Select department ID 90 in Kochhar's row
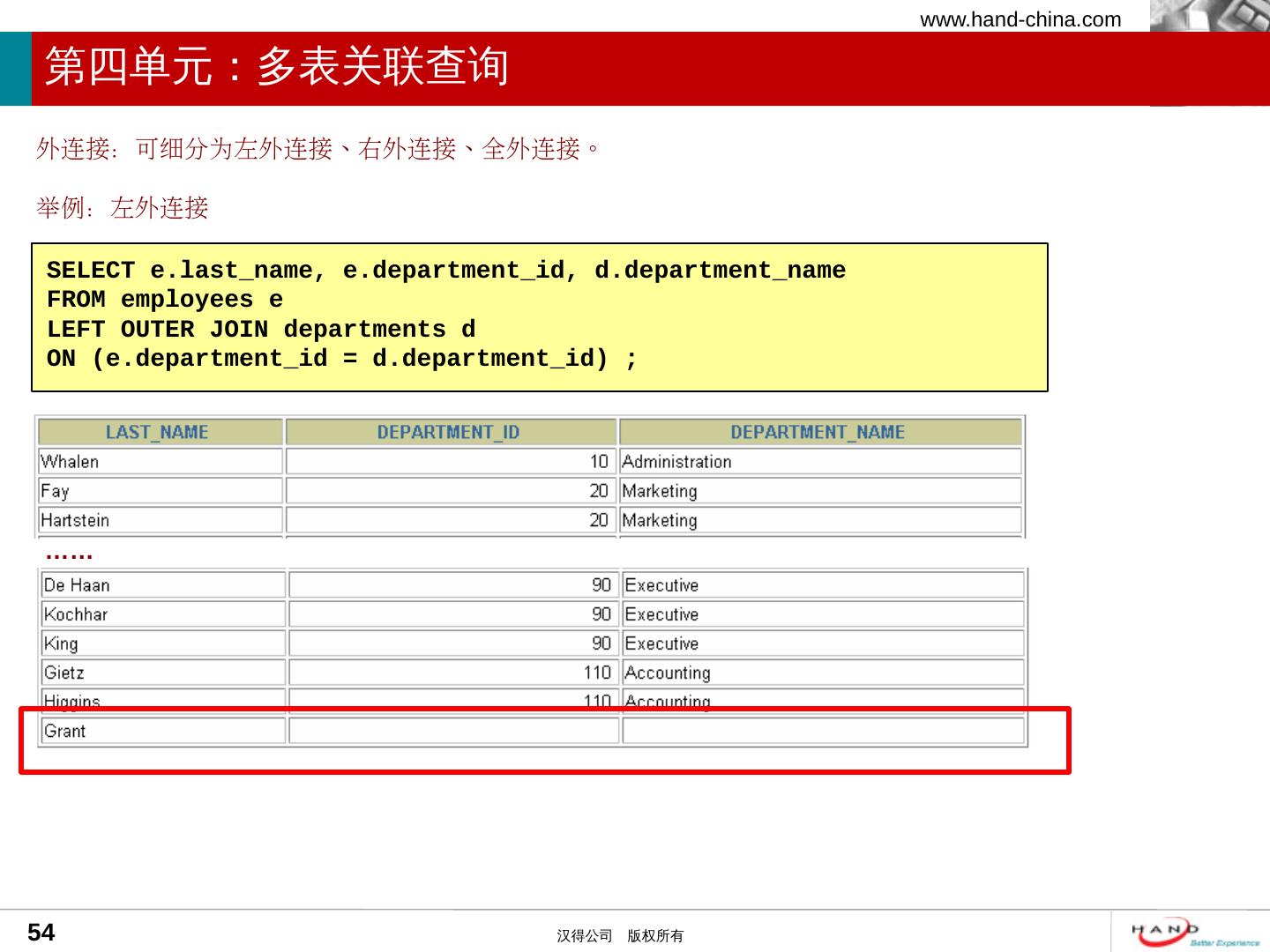Viewport: 1270px width, 952px height. click(x=453, y=614)
